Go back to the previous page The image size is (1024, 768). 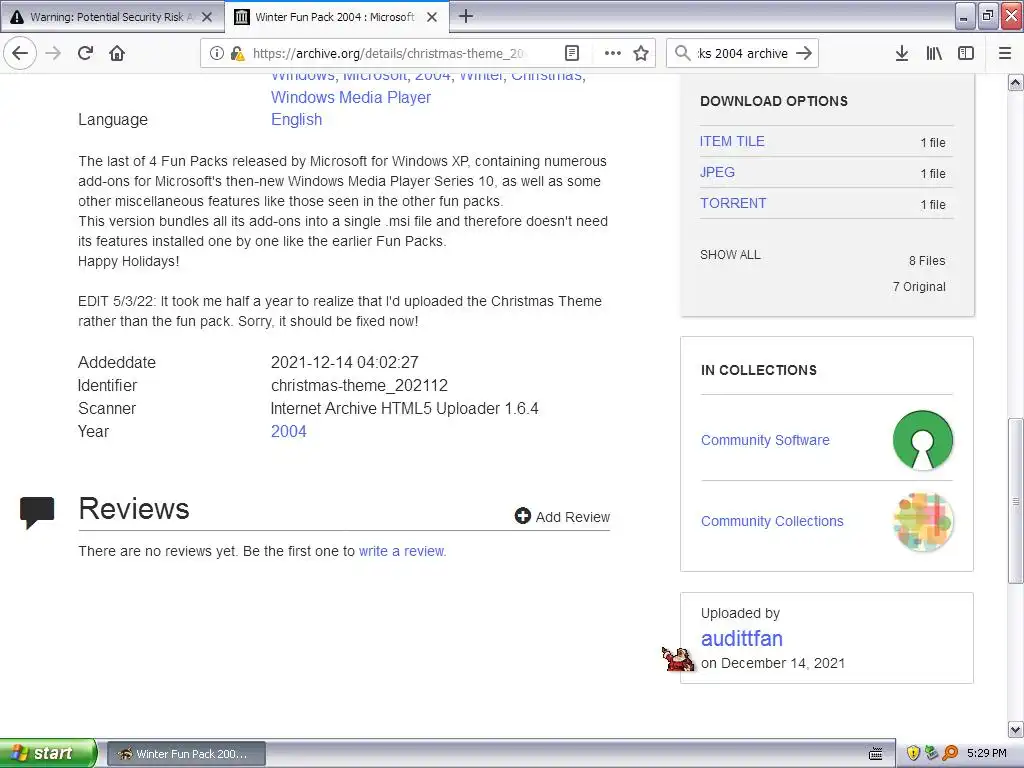20,53
